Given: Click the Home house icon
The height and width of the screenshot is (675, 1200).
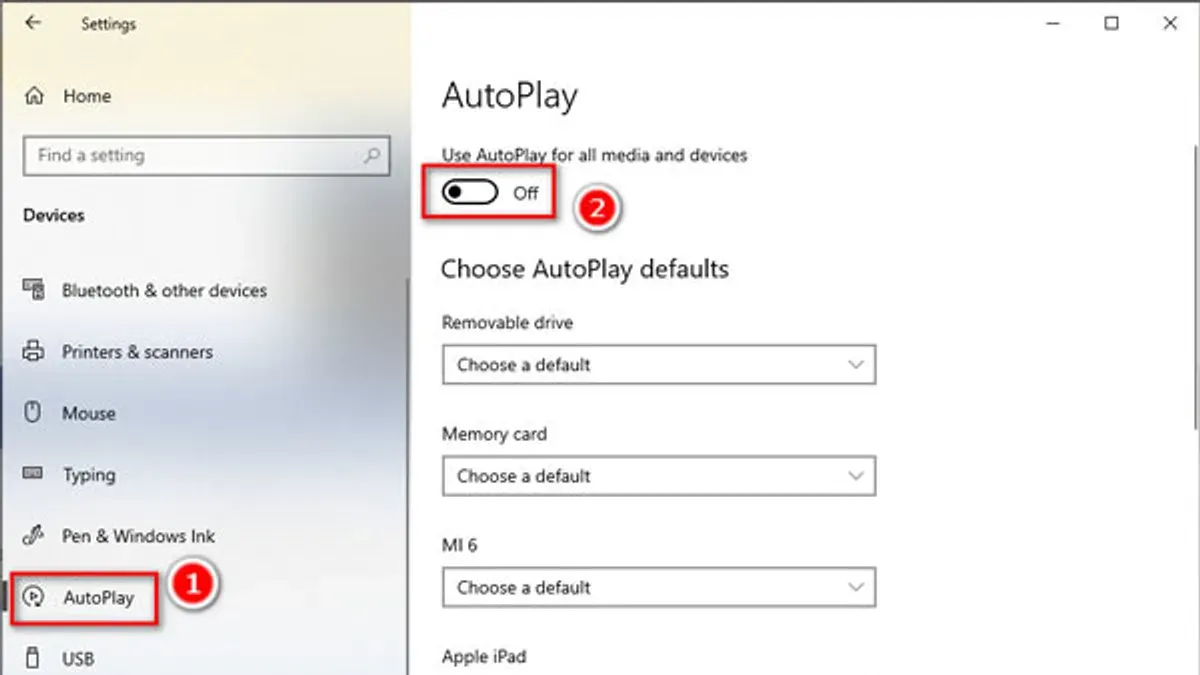Looking at the screenshot, I should click(34, 96).
